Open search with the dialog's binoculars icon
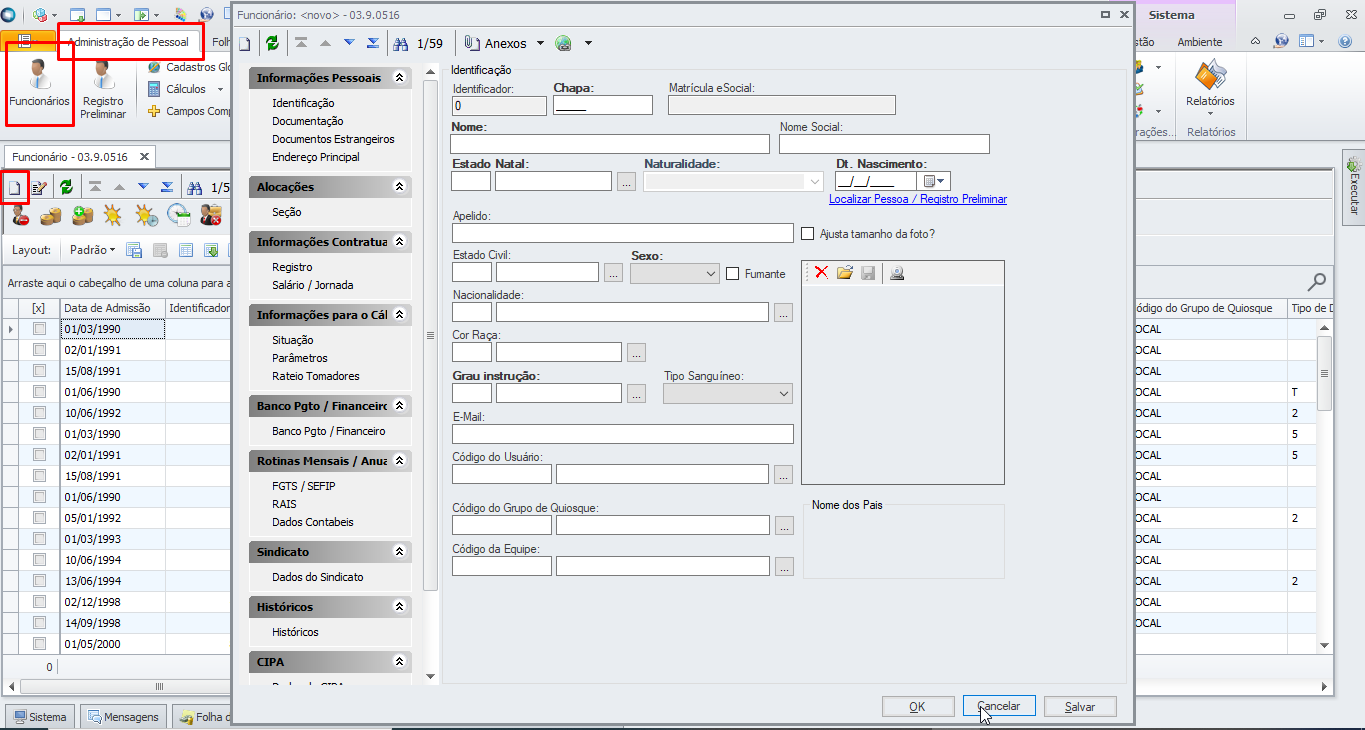Image resolution: width=1365 pixels, height=730 pixels. coord(401,44)
